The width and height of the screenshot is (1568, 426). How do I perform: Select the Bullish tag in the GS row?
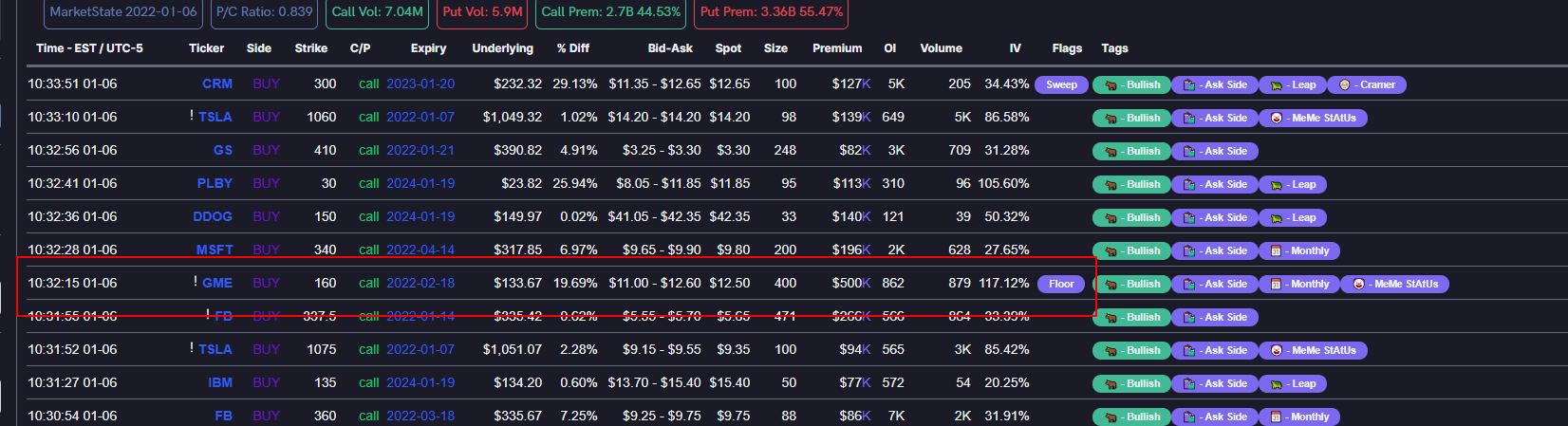coord(1132,151)
